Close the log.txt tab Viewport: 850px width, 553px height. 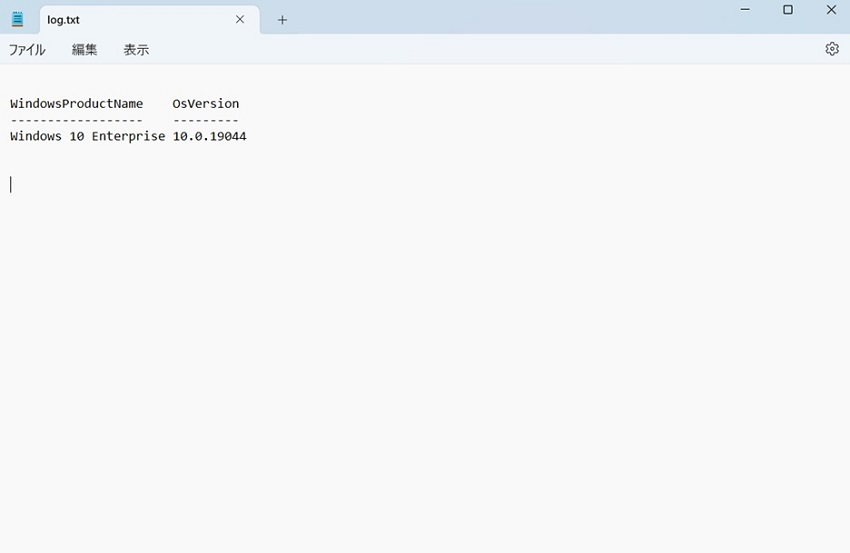[x=240, y=20]
